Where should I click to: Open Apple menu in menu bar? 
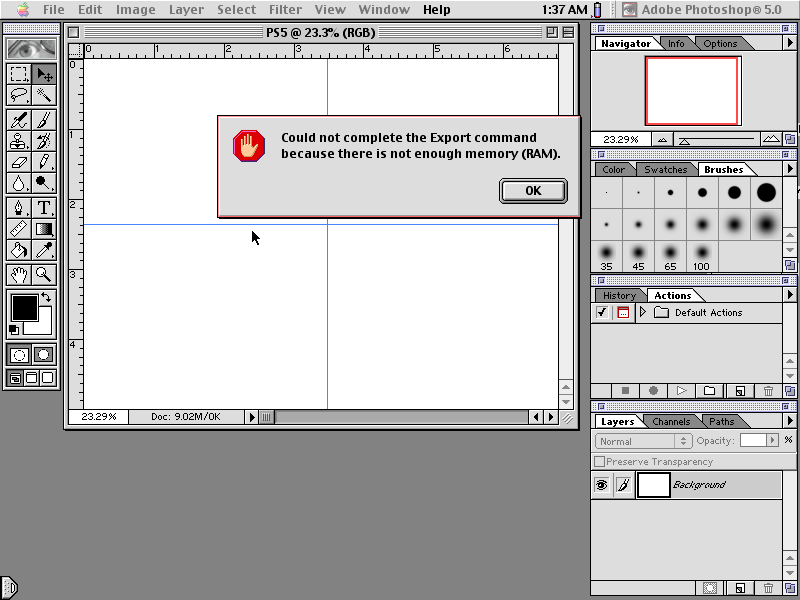23,9
